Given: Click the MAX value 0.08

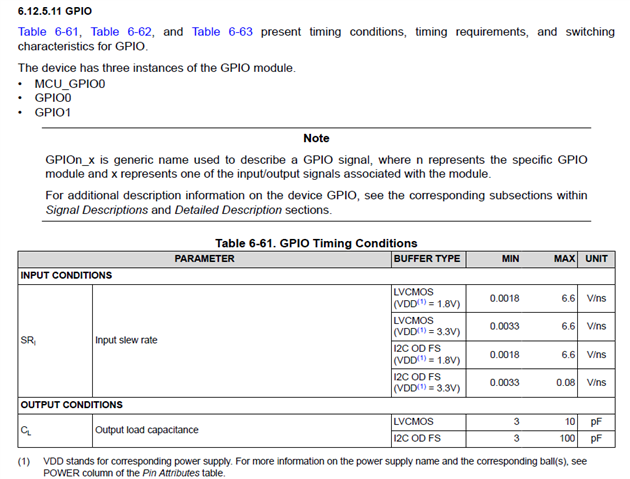Looking at the screenshot, I should [x=565, y=383].
